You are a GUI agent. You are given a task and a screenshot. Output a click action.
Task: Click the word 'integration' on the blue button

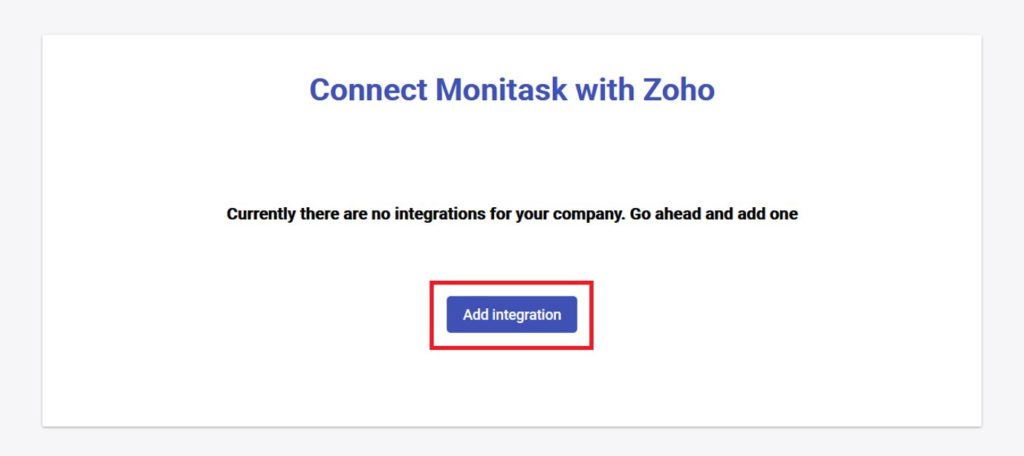click(x=526, y=314)
